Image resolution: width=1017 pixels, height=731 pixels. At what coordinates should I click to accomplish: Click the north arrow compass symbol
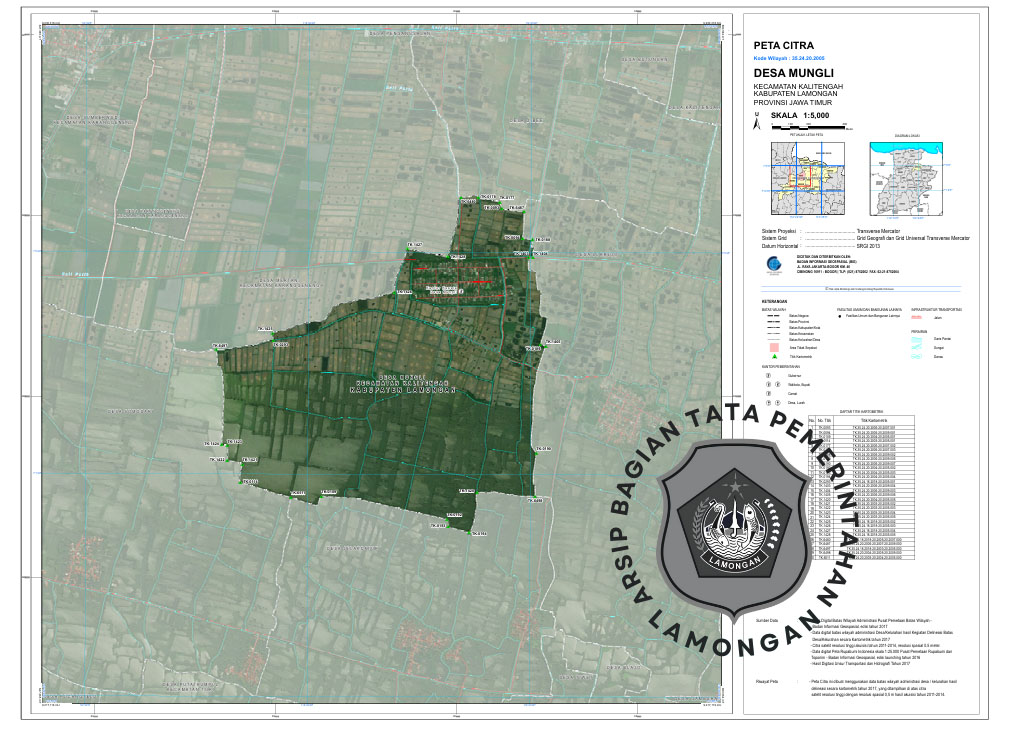coord(758,123)
